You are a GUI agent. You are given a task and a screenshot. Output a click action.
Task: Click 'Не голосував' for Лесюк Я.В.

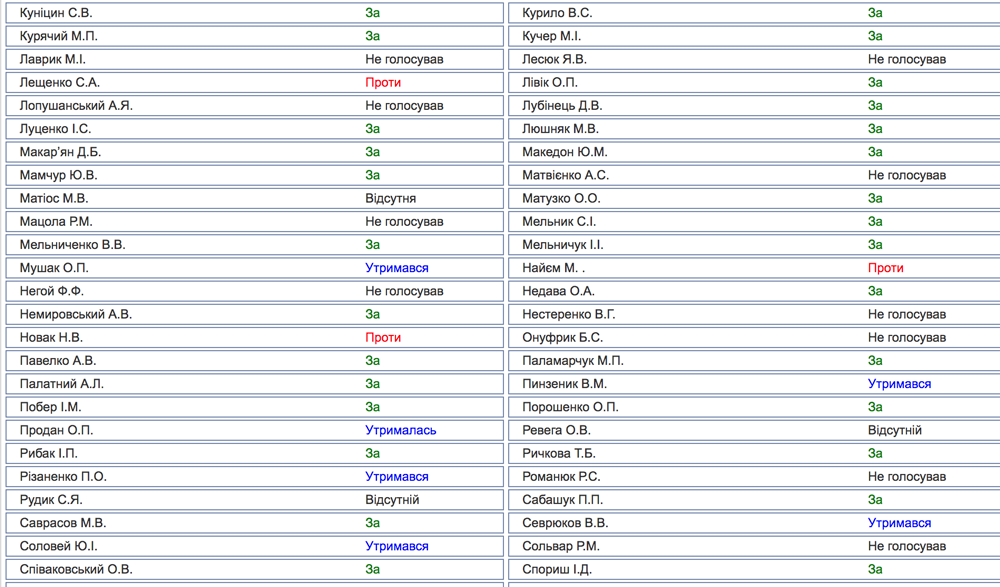click(907, 59)
